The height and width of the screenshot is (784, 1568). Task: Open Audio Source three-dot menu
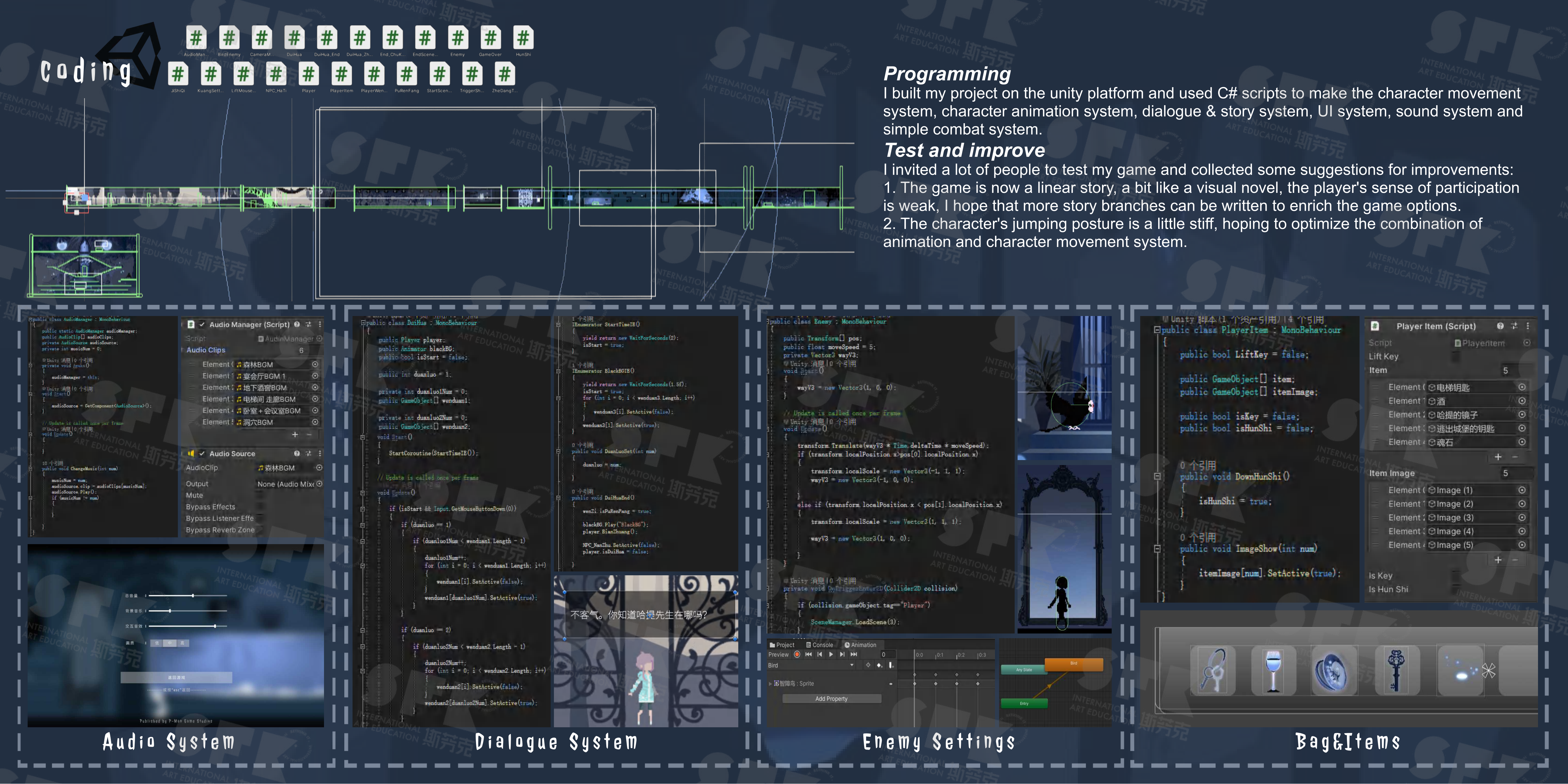[320, 454]
